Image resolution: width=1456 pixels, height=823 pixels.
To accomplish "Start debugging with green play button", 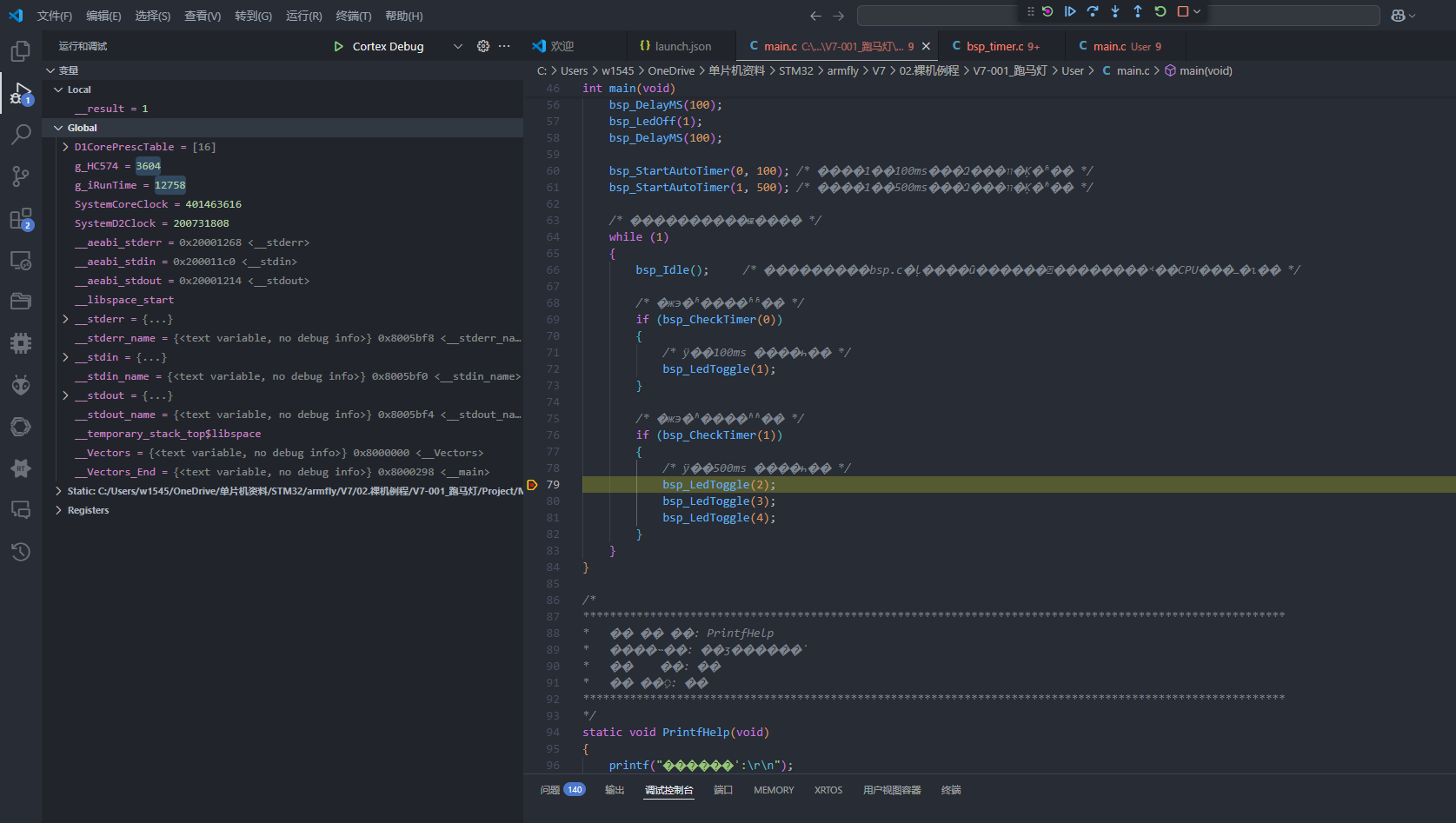I will [x=339, y=46].
